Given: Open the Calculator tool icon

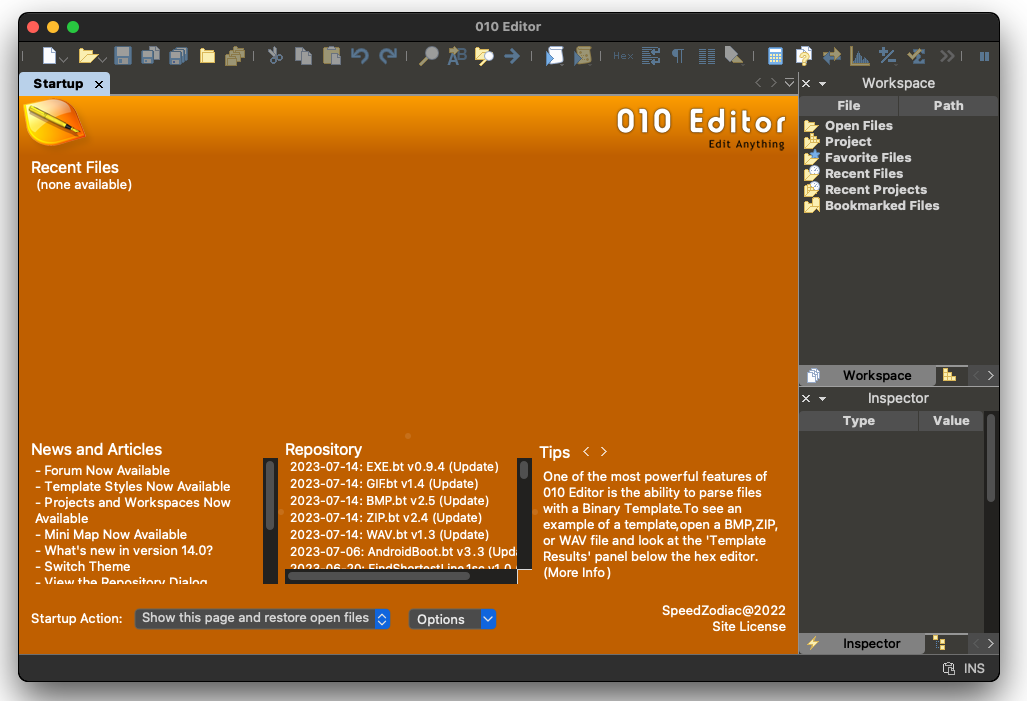Looking at the screenshot, I should (775, 56).
